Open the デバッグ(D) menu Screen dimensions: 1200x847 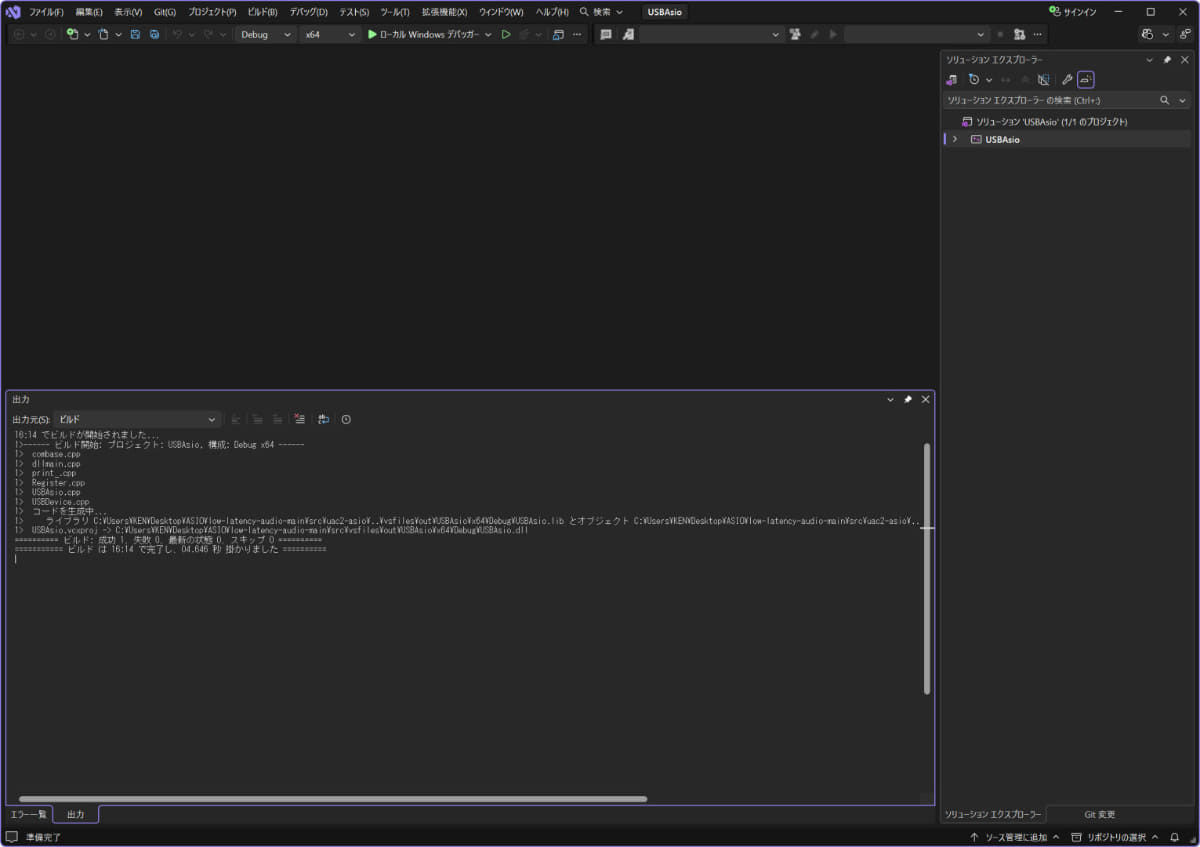[308, 12]
